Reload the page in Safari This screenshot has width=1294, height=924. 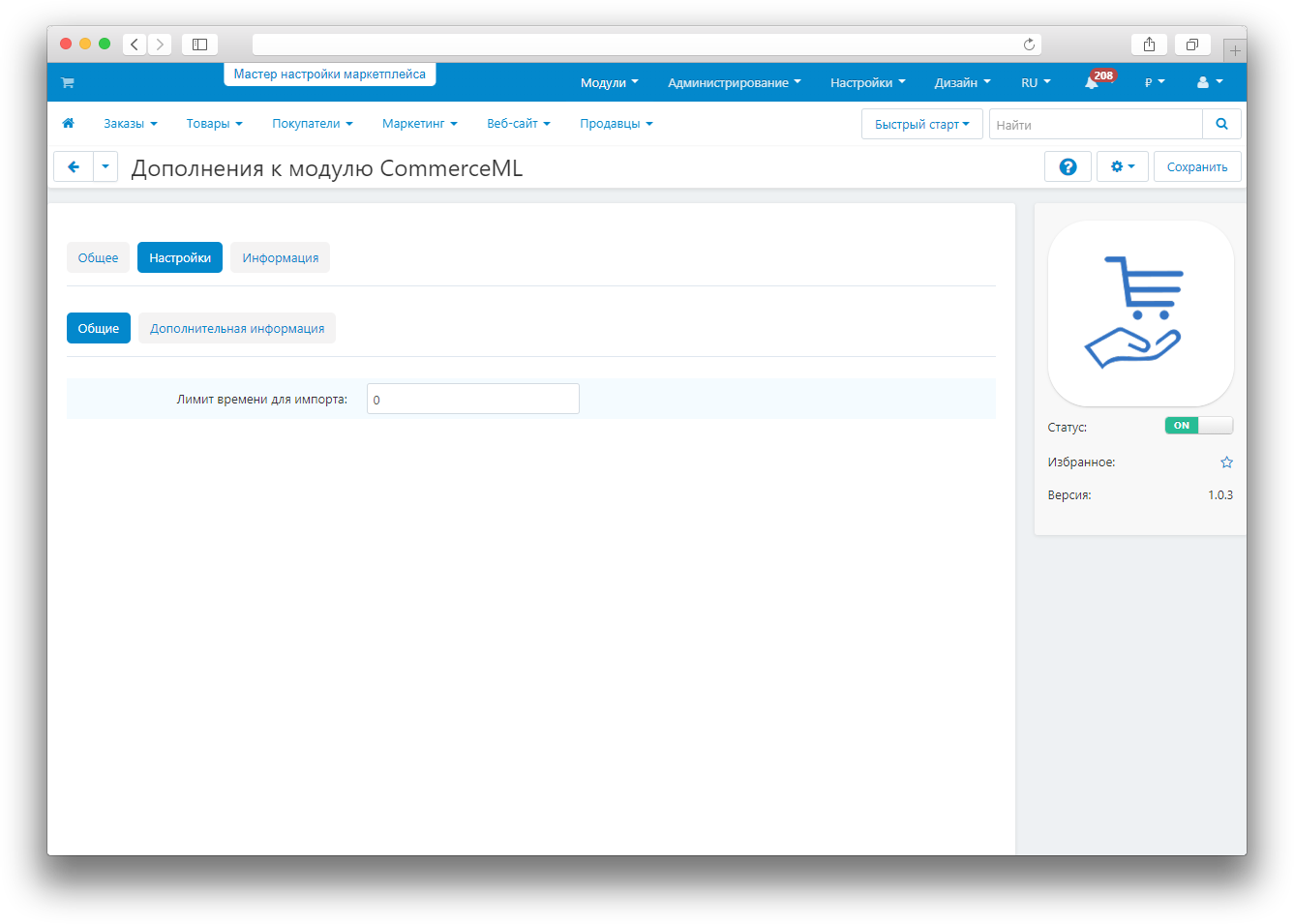pos(1029,45)
